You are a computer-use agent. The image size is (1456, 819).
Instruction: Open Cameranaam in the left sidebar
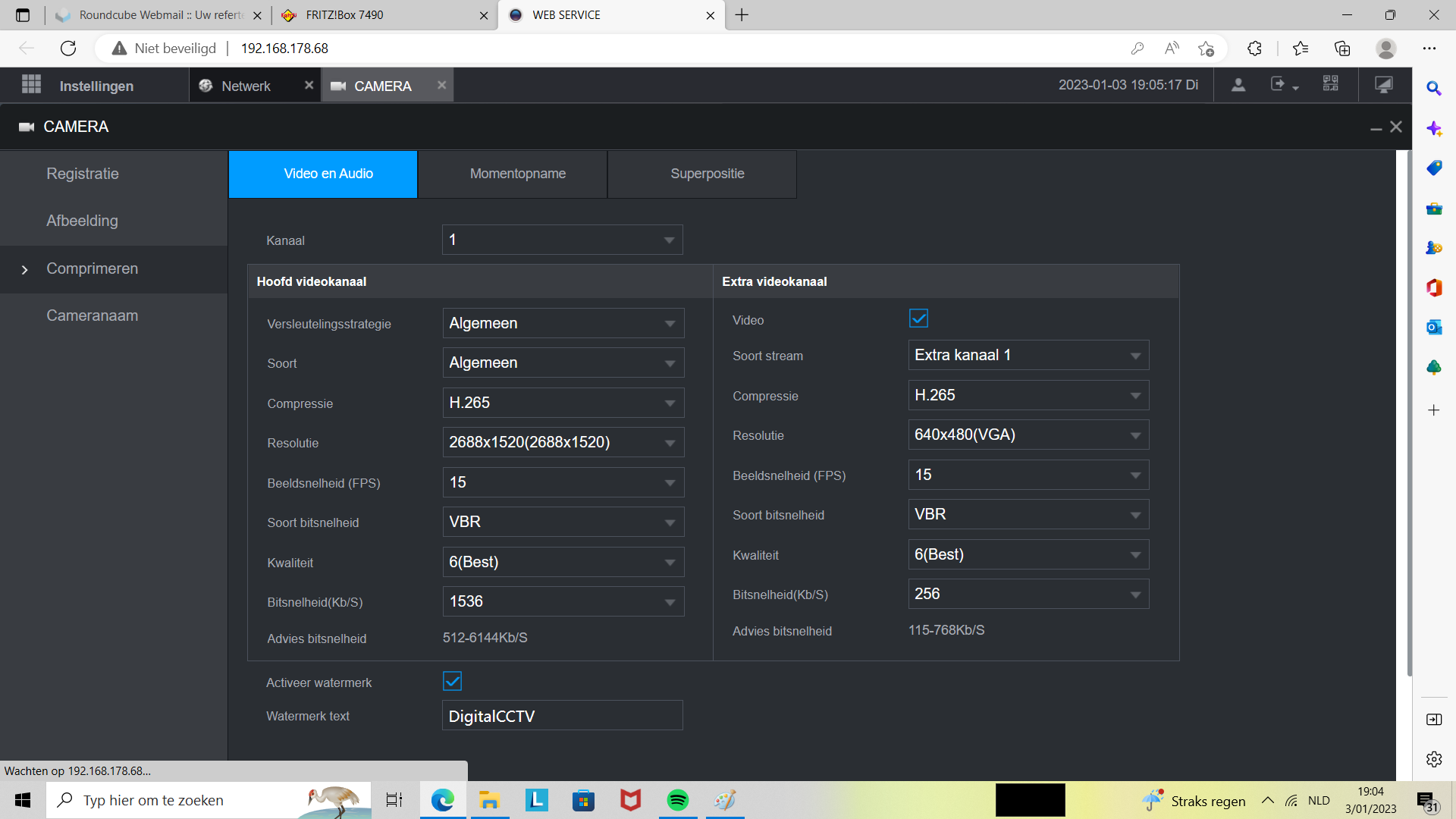point(92,315)
